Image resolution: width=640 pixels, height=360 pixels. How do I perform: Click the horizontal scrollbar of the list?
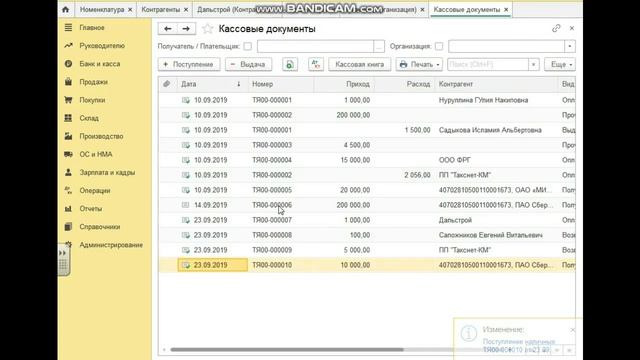[287, 350]
